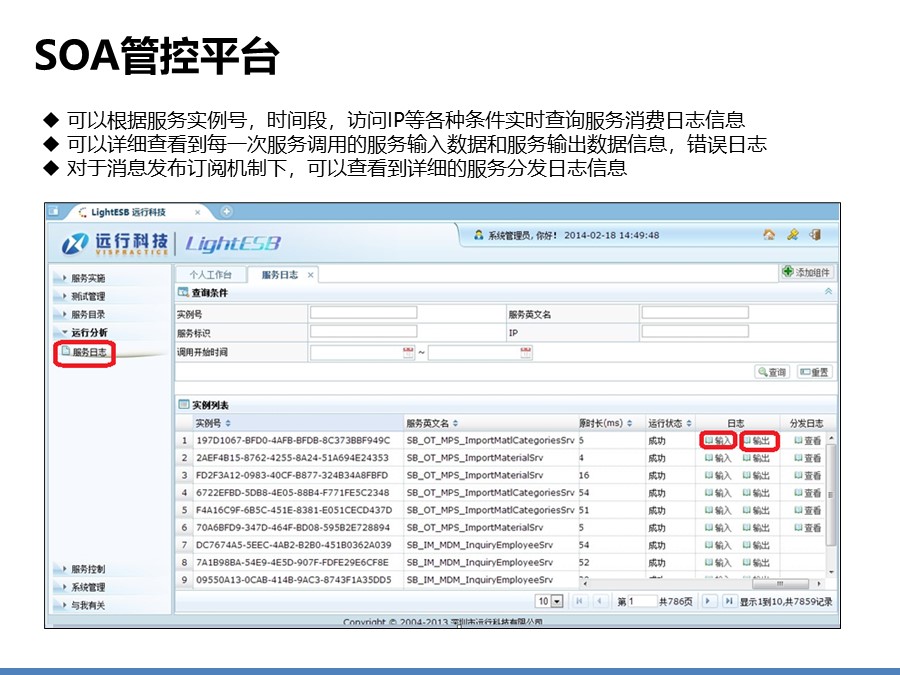Screen dimensions: 900x675
Task: Collapse 运行分析 sidebar section
Action: 89,332
